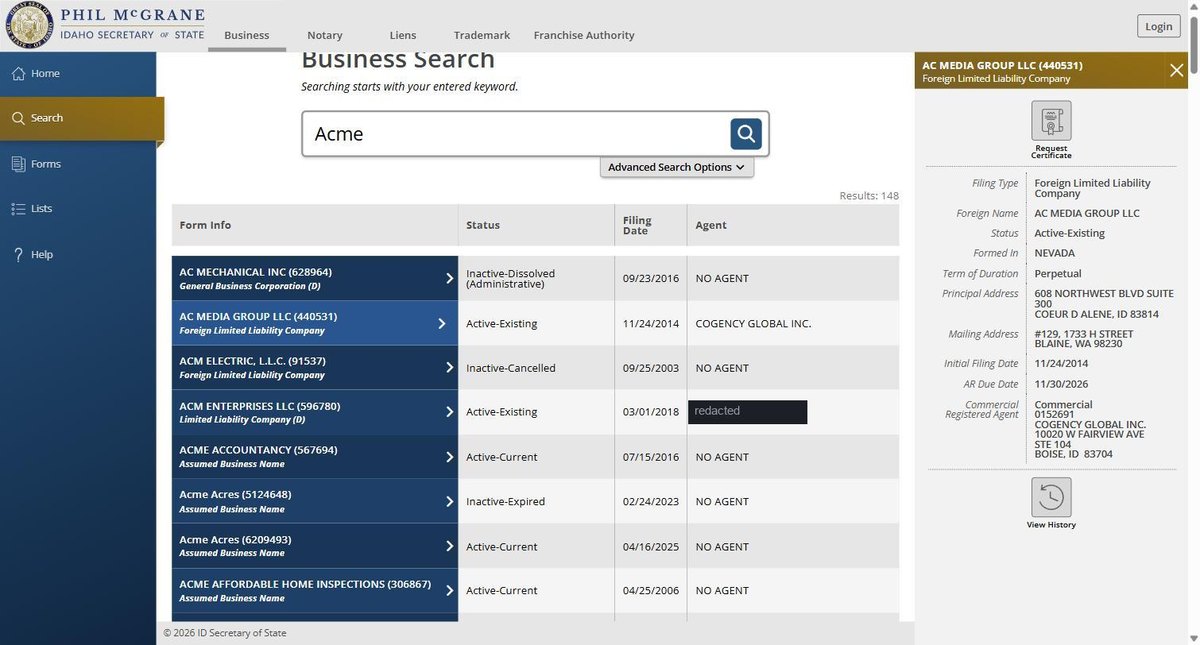Click the Home house icon in sidebar
Image resolution: width=1200 pixels, height=645 pixels.
click(x=18, y=74)
